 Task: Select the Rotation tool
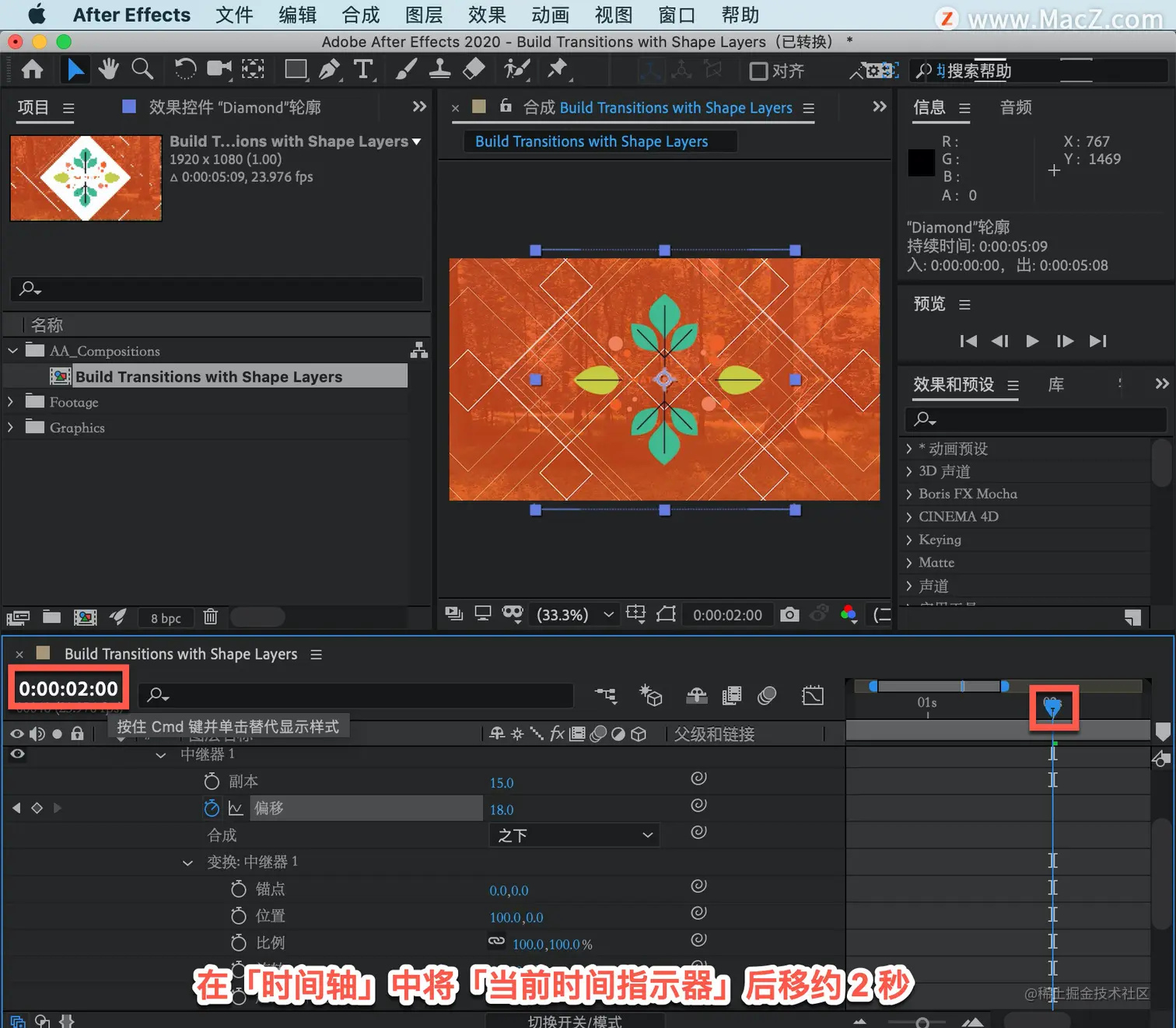(185, 69)
